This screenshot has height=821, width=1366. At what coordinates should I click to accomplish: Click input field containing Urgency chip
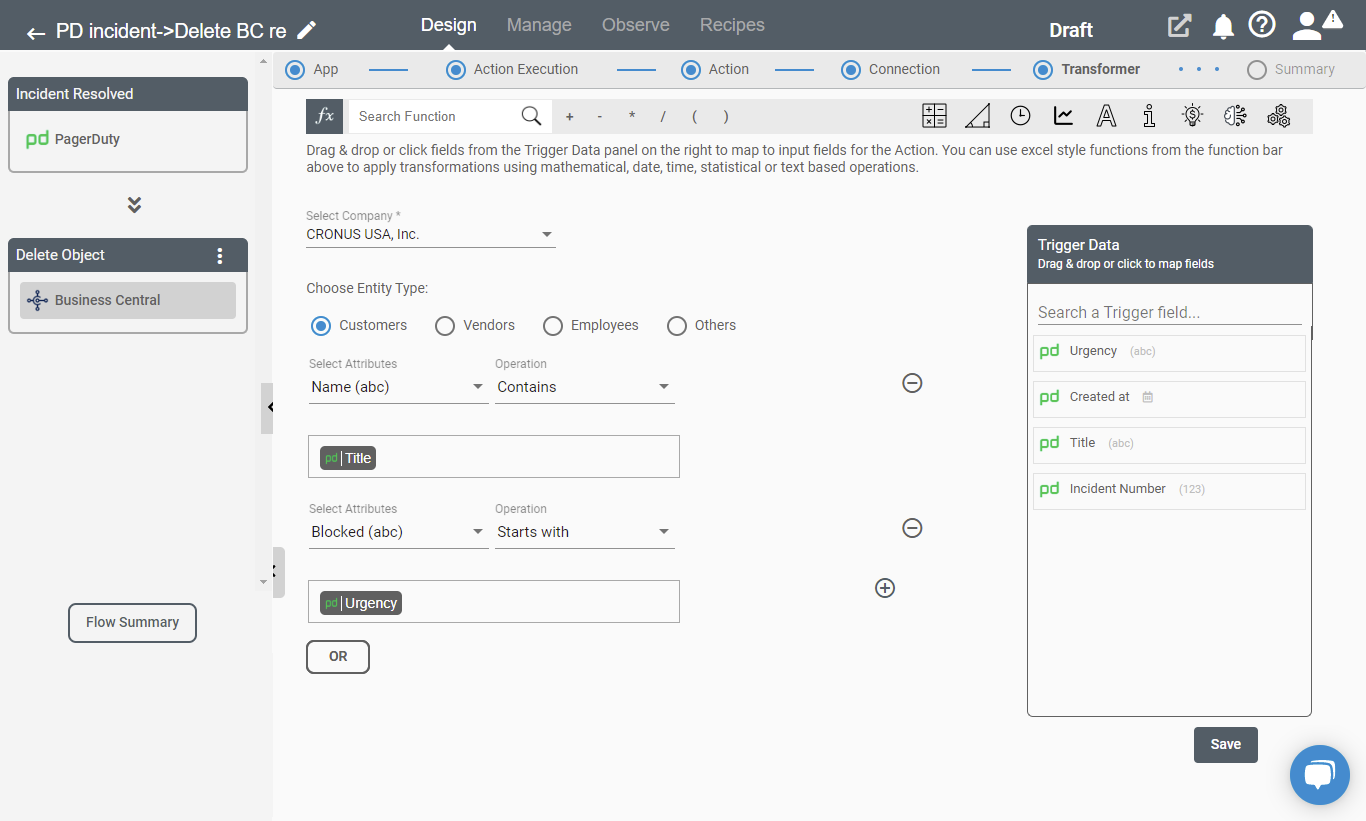494,601
